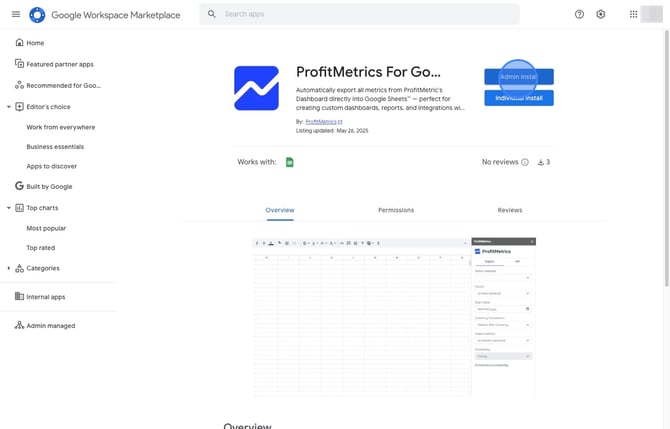Go to Home in sidebar

pos(35,43)
